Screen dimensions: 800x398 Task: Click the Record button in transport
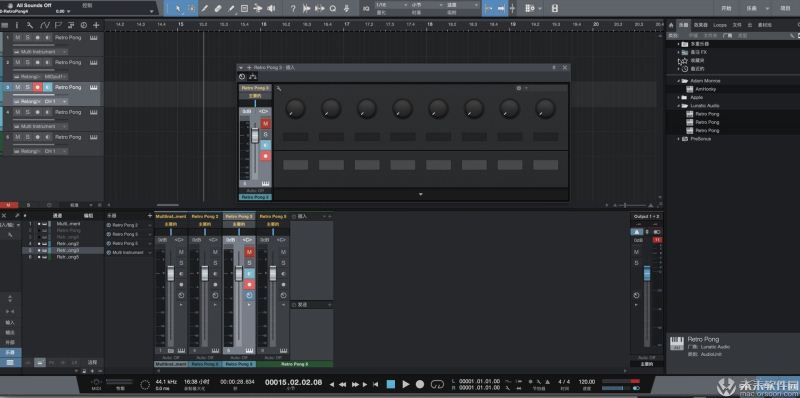pyautogui.click(x=420, y=384)
